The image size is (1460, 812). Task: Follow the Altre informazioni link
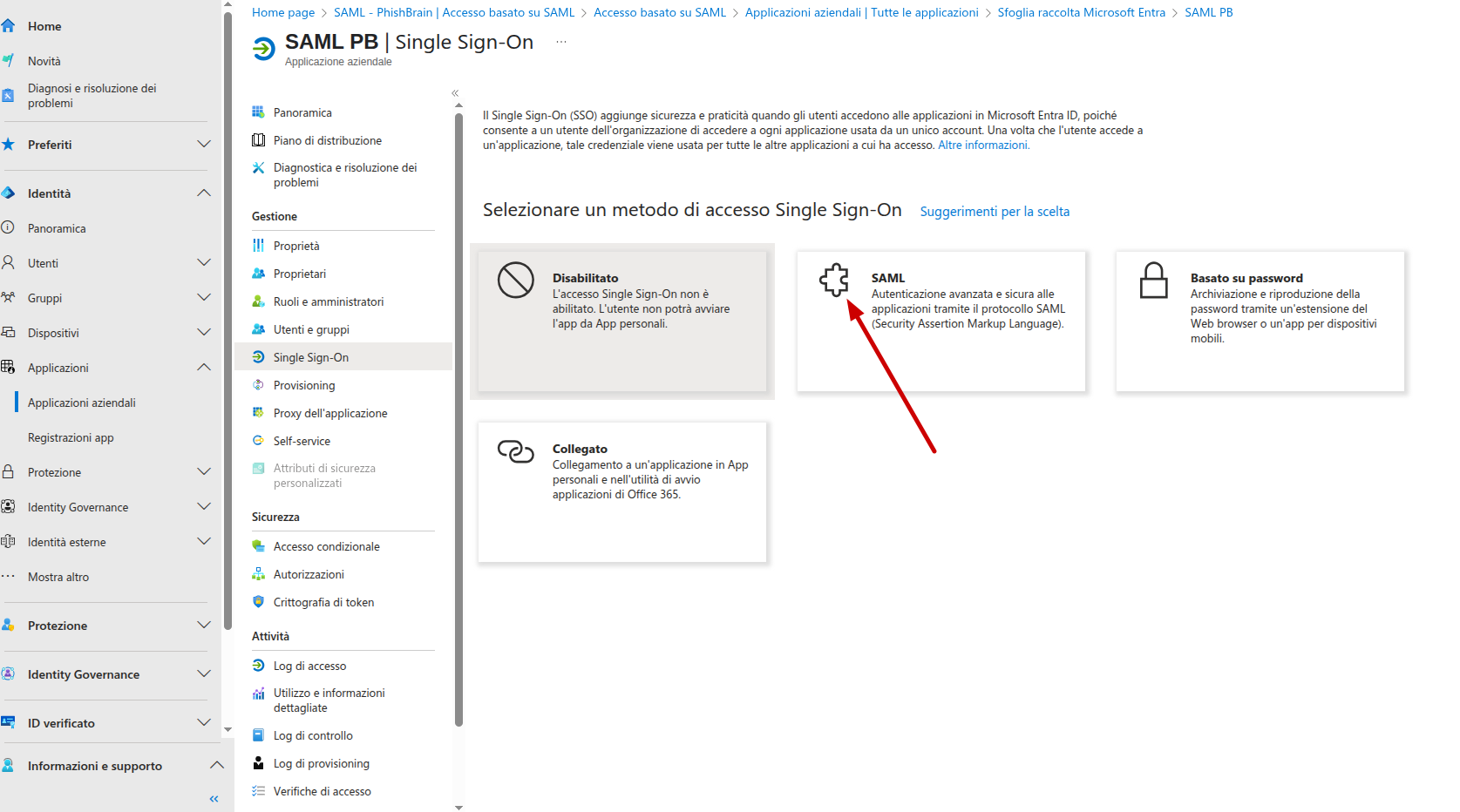984,145
